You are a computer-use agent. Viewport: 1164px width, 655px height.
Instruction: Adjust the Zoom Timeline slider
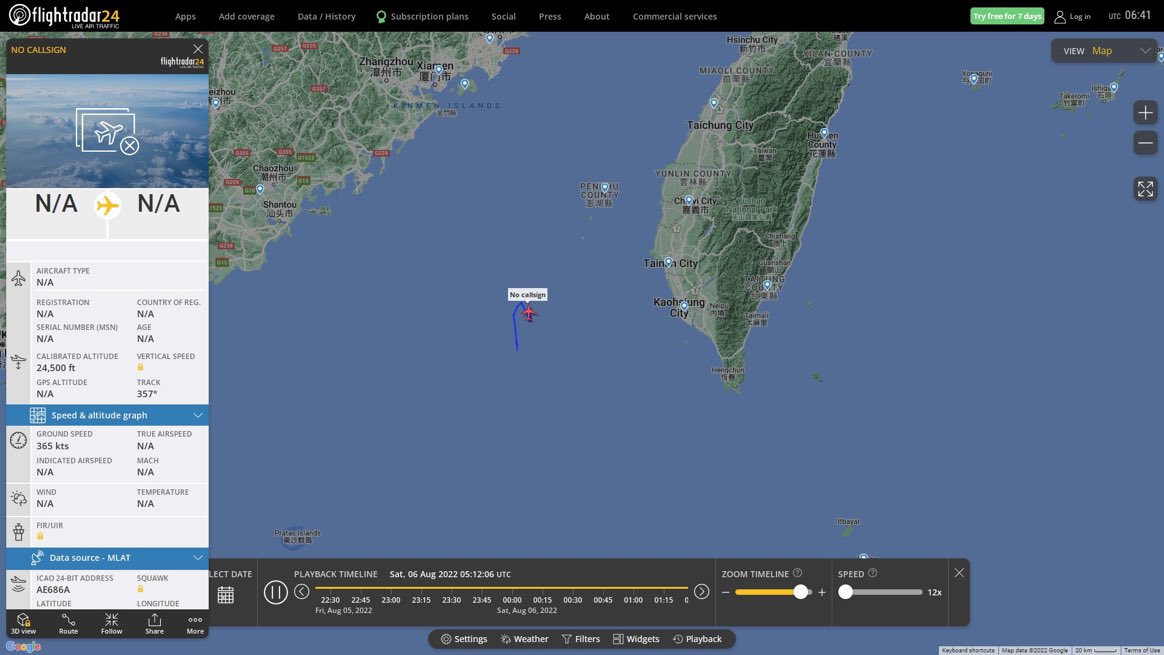[x=800, y=592]
